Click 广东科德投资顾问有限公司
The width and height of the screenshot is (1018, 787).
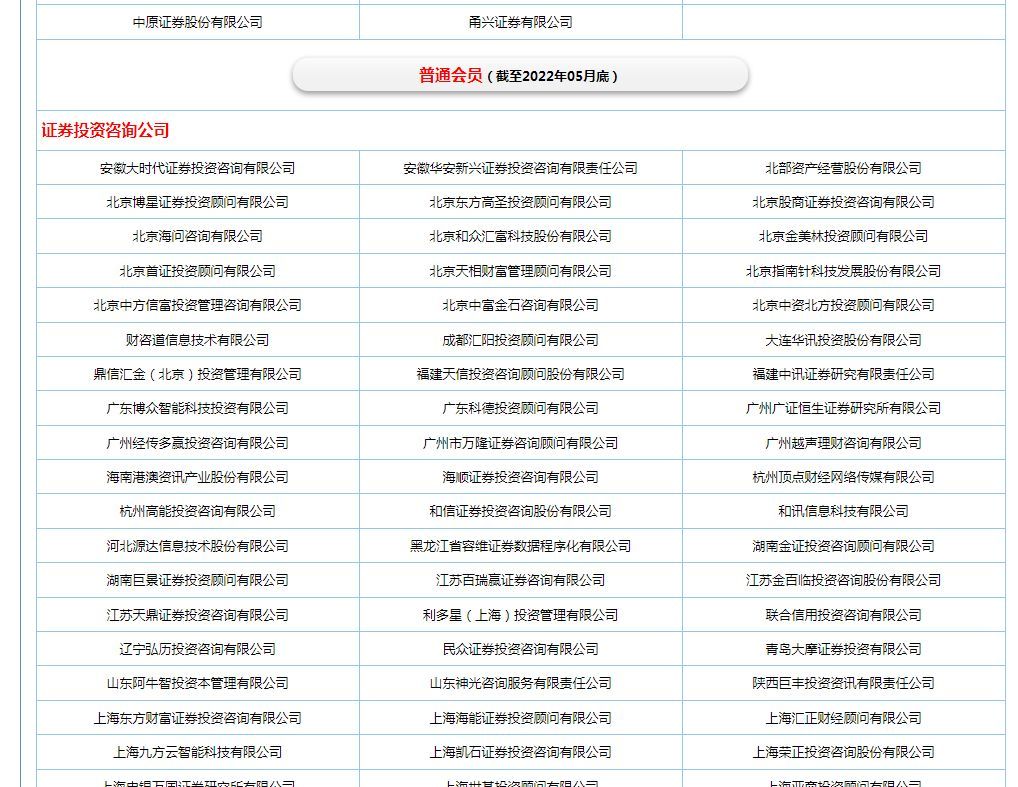coord(521,408)
